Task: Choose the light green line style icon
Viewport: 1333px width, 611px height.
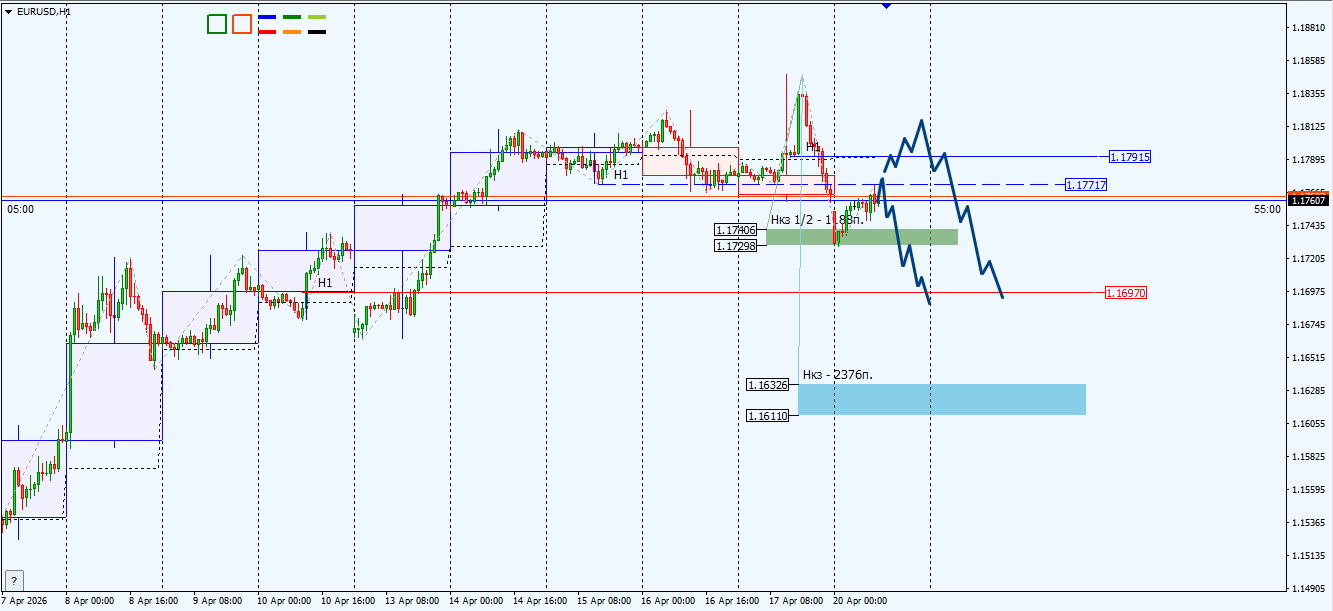Action: point(317,17)
